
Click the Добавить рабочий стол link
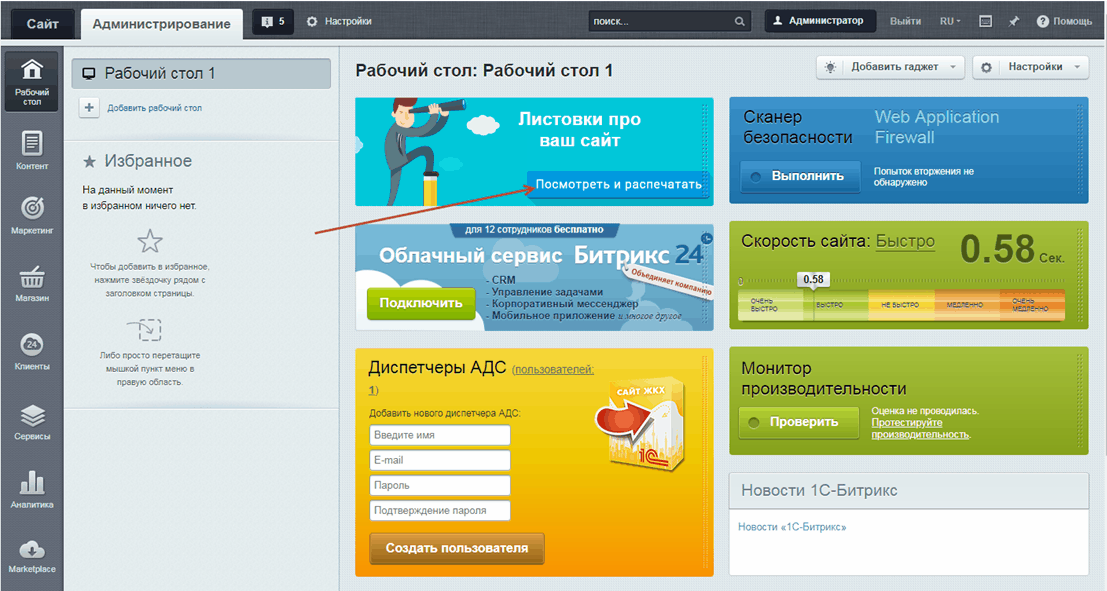point(155,108)
